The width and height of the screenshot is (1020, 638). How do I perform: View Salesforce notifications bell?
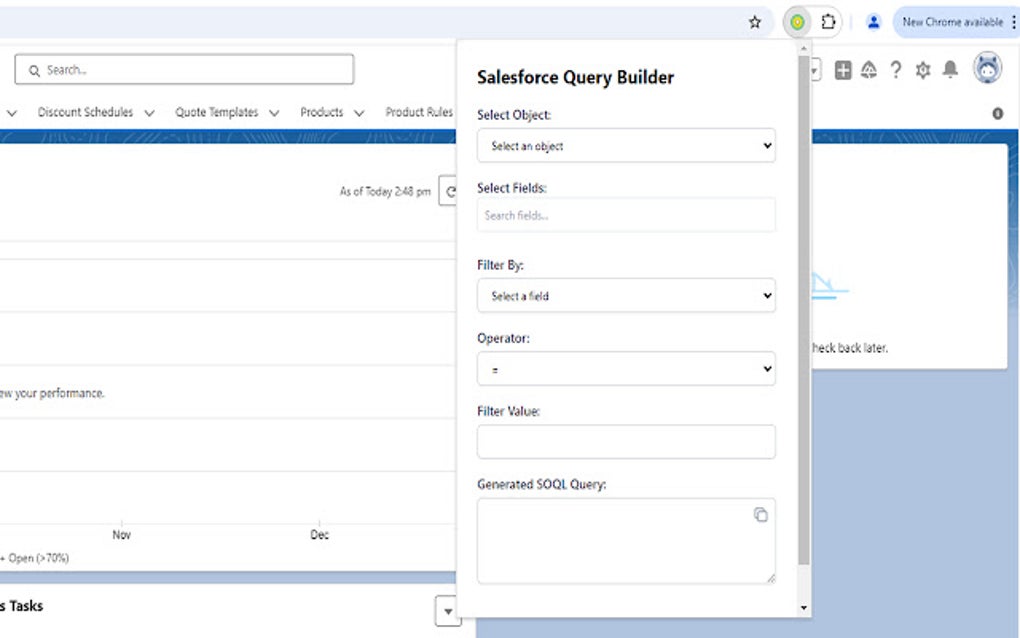[950, 70]
